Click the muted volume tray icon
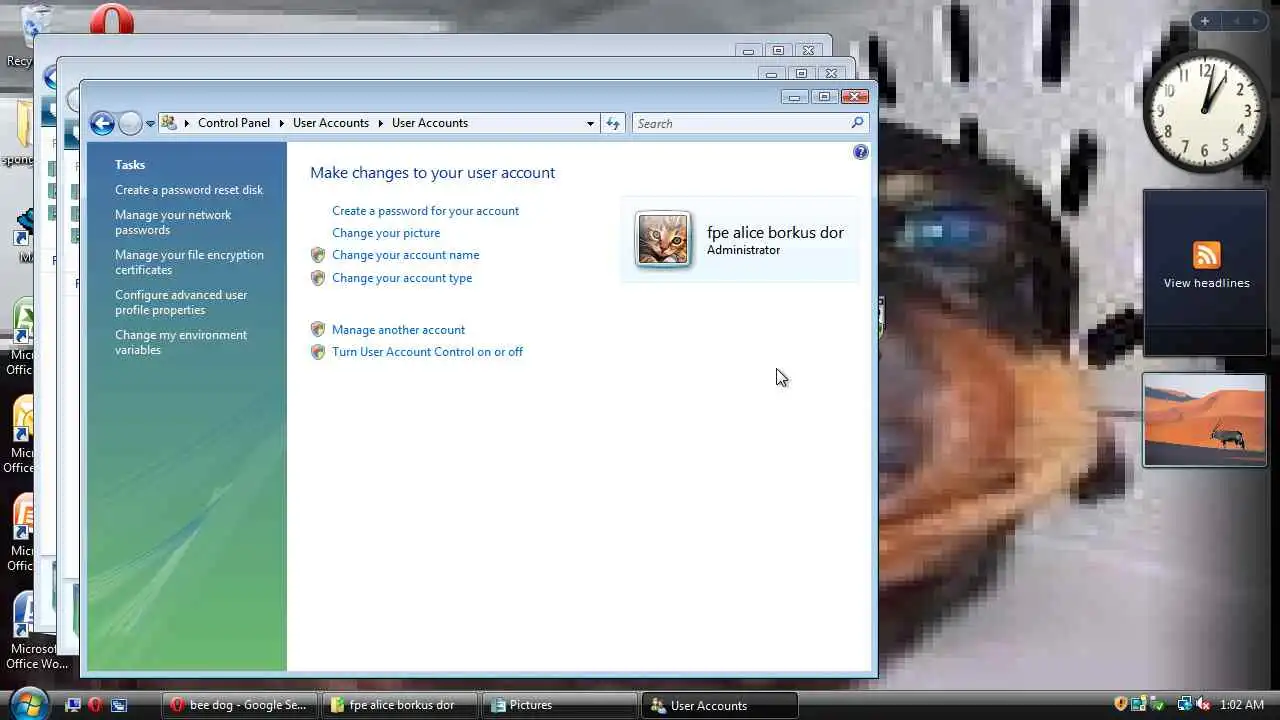 pos(1202,704)
